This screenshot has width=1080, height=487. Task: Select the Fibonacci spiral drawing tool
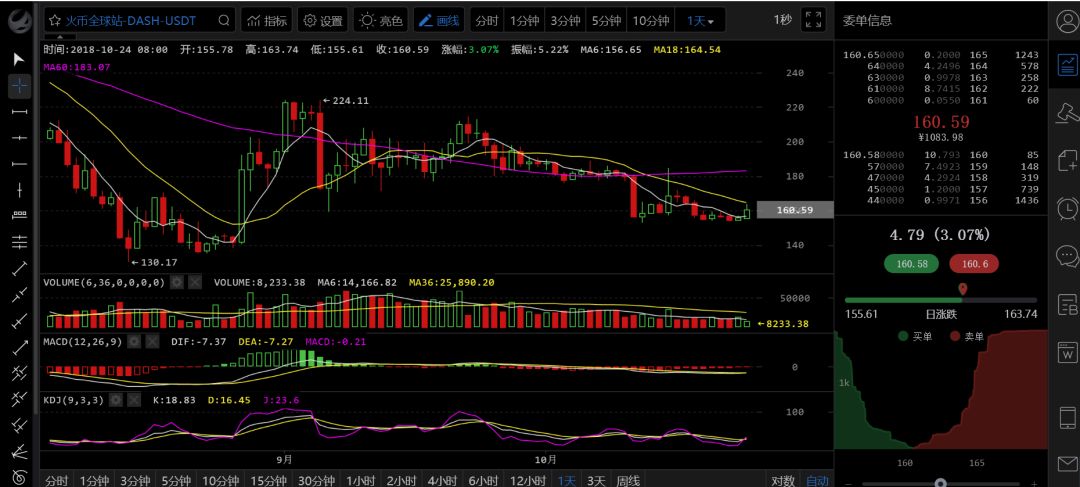click(x=19, y=476)
